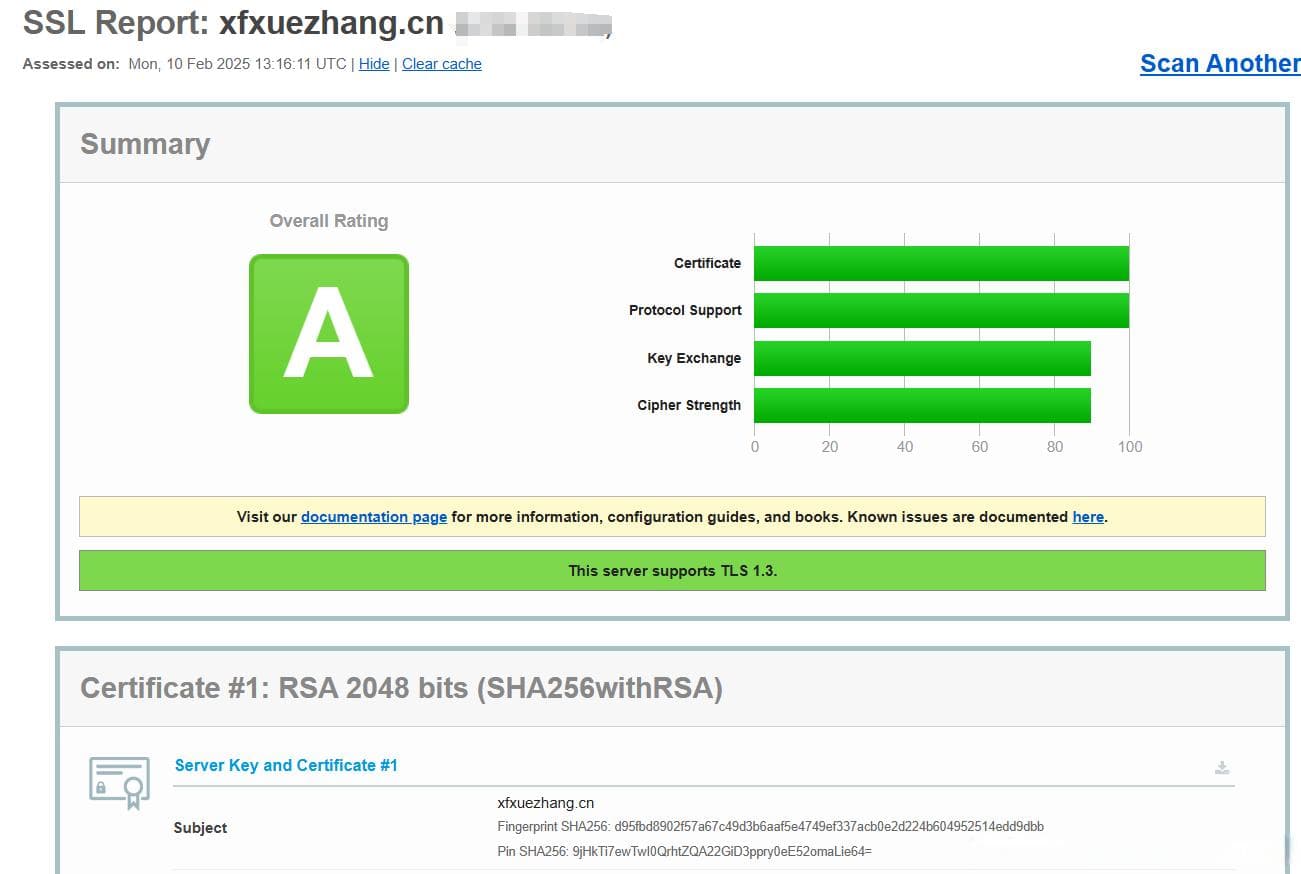Click the xfxuezhang.cn subject name
Viewport: 1301px width, 874px height.
[546, 803]
